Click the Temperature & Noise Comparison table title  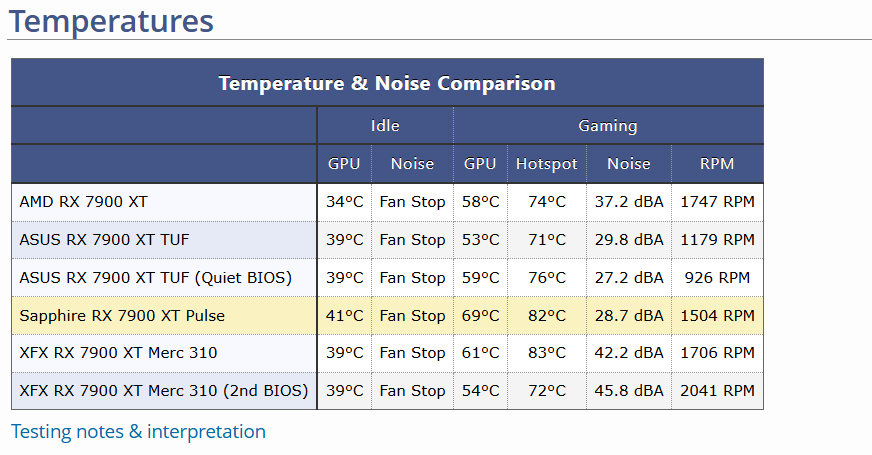click(x=387, y=83)
